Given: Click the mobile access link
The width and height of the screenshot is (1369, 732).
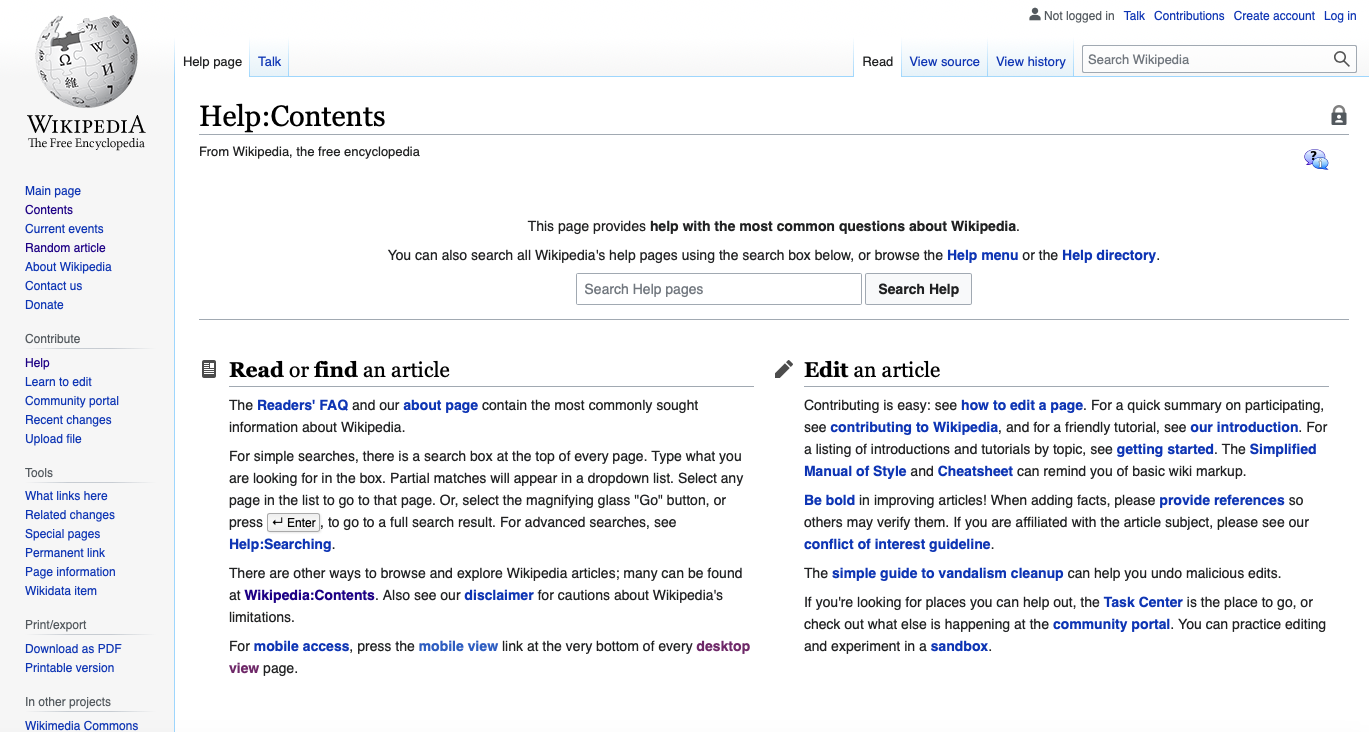Looking at the screenshot, I should pos(302,646).
